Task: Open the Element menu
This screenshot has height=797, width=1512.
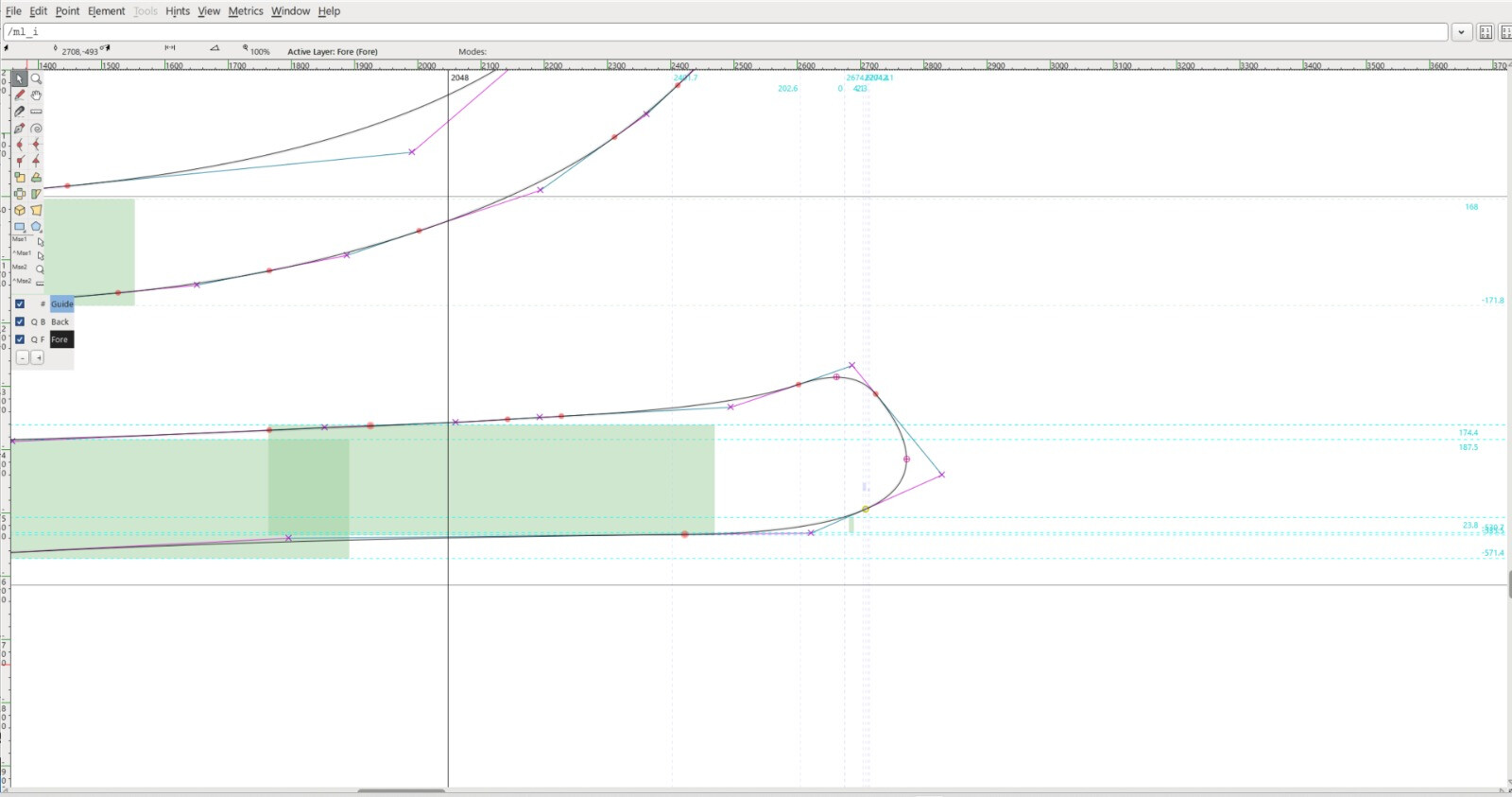Action: (106, 11)
